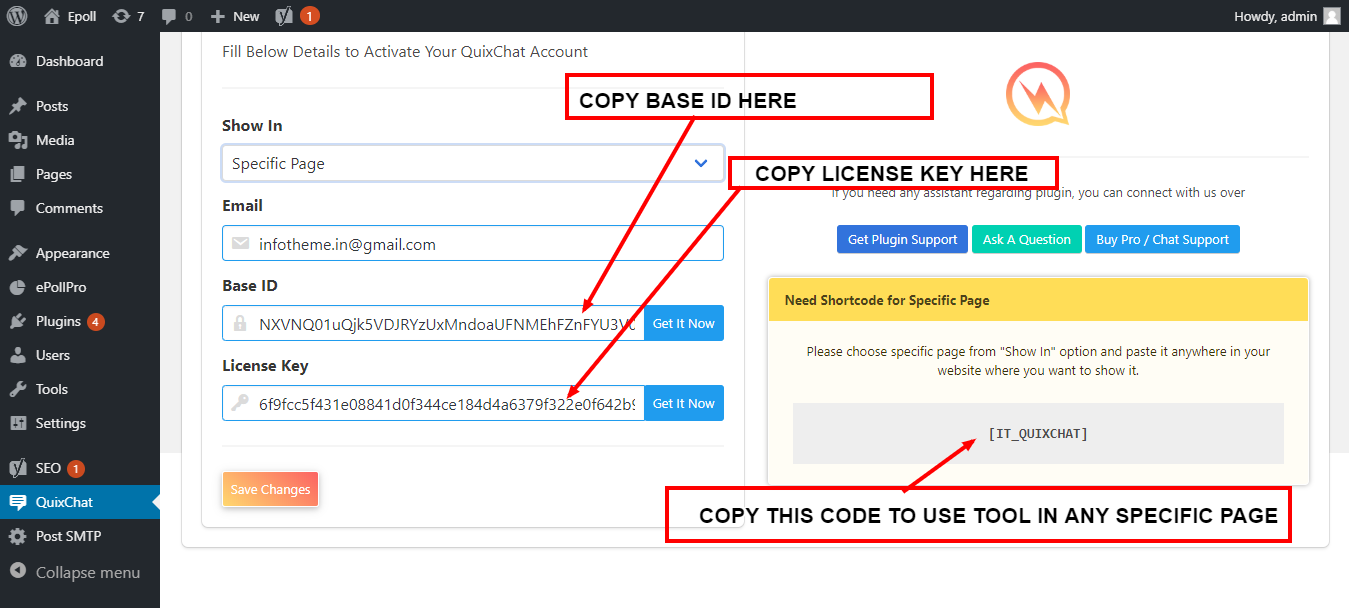1349x608 pixels.
Task: Click the Plugins 4 updates badge
Action: pyautogui.click(x=96, y=321)
